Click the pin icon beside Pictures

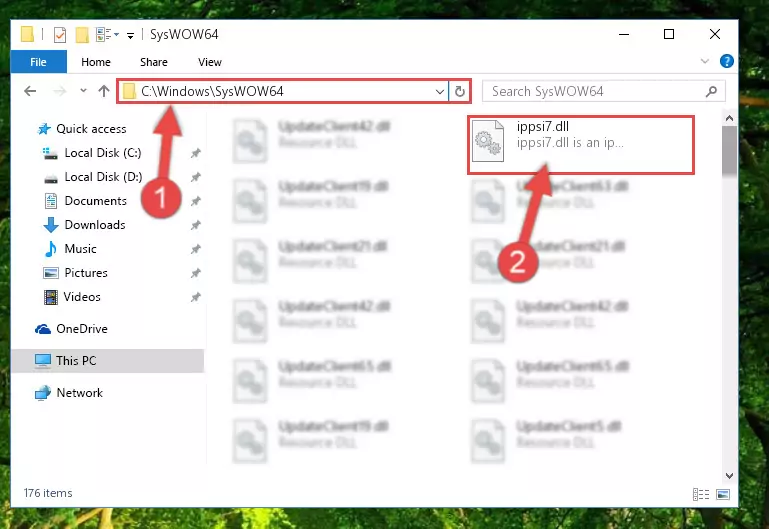click(196, 273)
